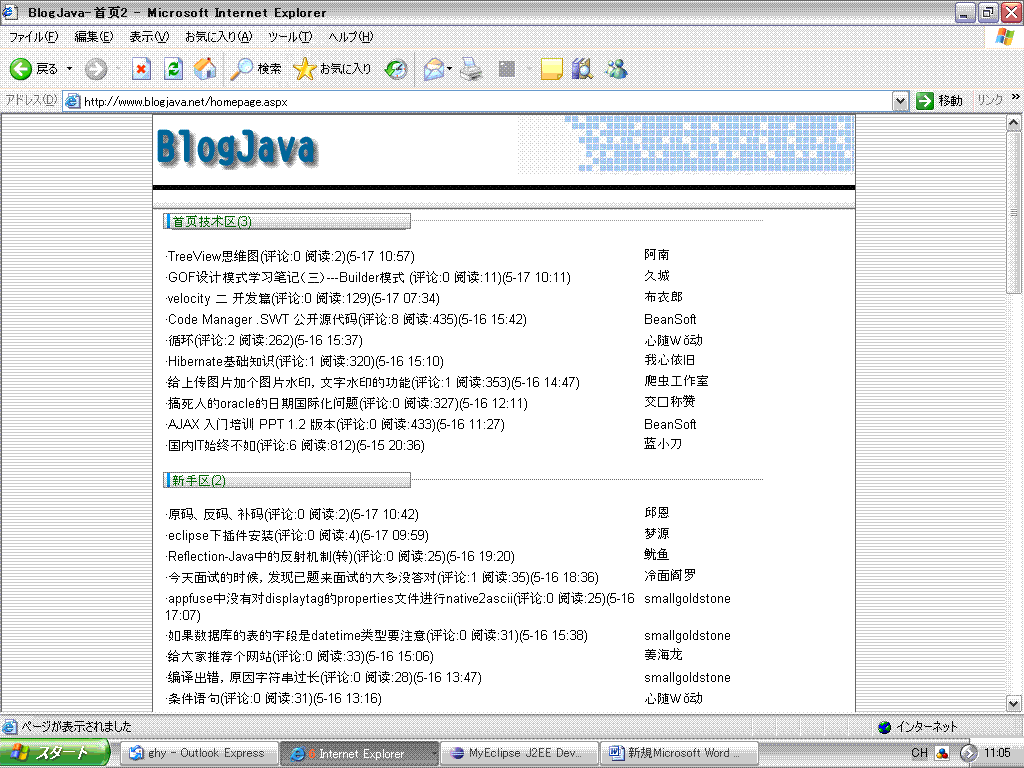Click the yellow note Discuss icon

click(552, 69)
